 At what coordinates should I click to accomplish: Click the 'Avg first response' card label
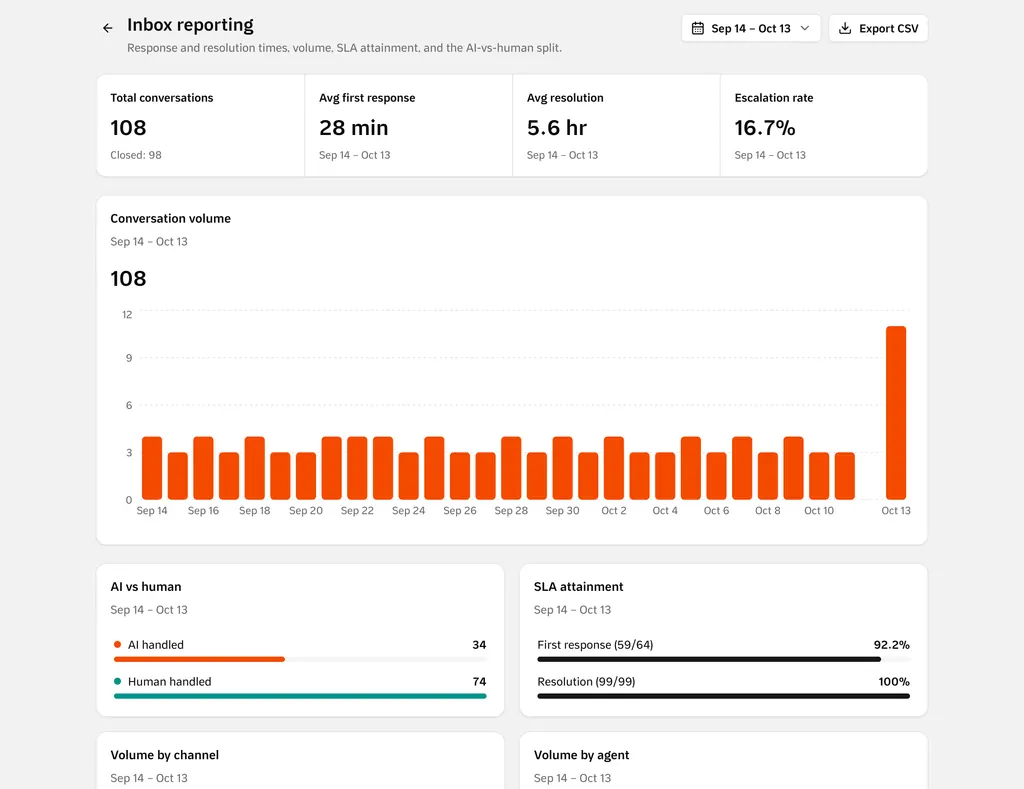(x=366, y=97)
